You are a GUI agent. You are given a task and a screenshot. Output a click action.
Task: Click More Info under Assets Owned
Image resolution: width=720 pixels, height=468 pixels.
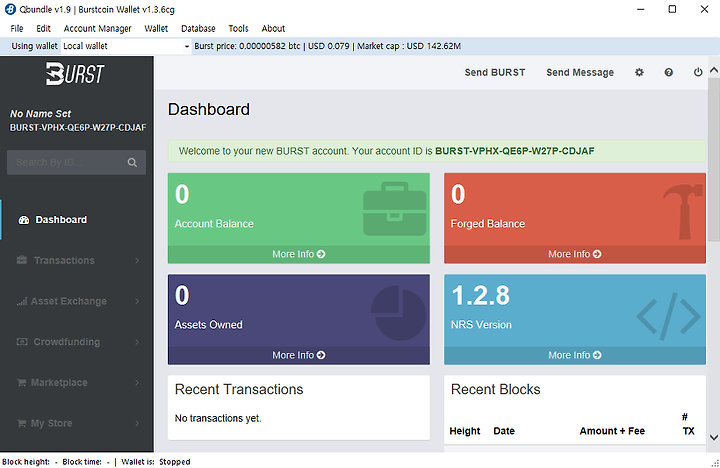(x=298, y=355)
